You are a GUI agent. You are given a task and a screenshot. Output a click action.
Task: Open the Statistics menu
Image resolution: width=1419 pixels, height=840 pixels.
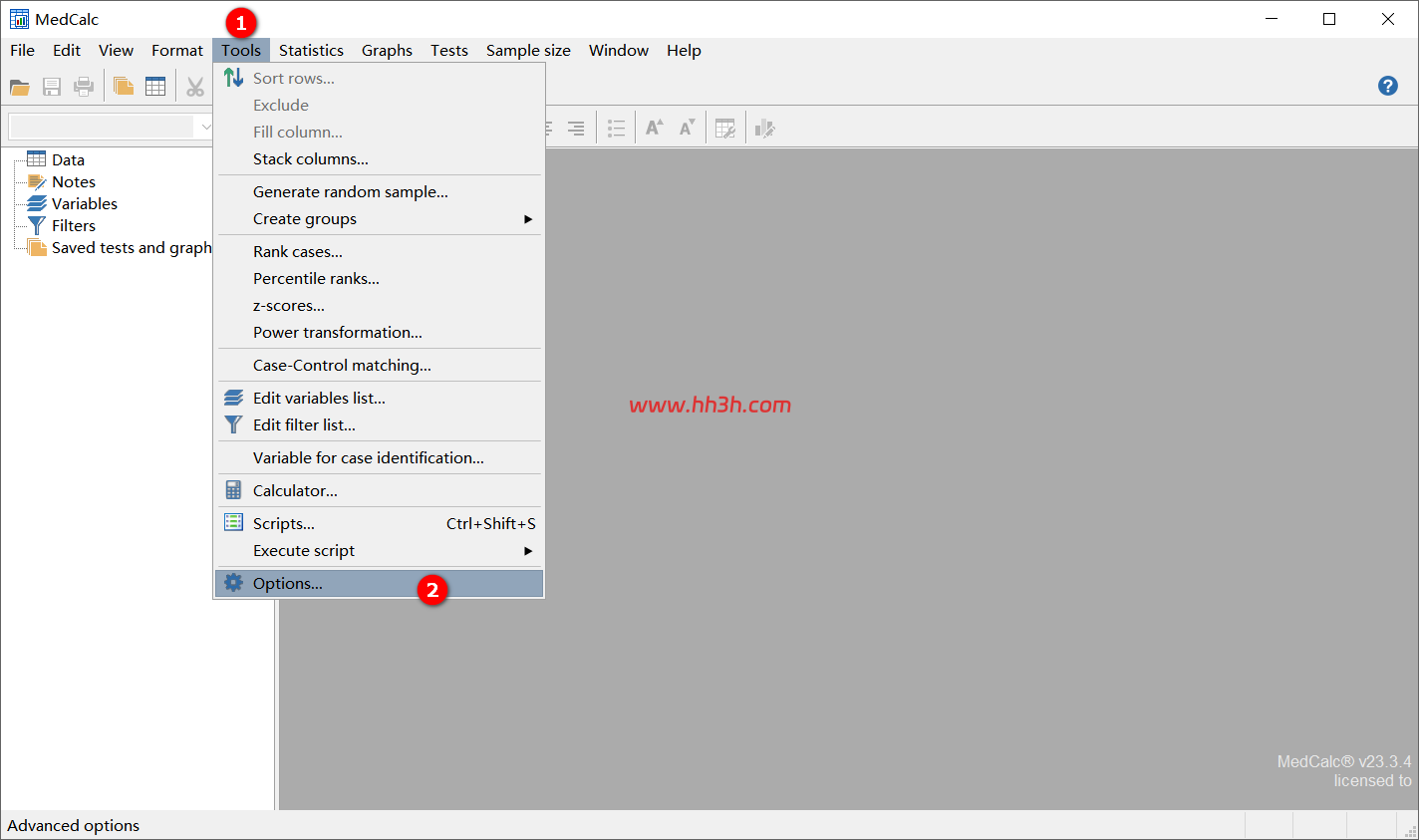click(311, 50)
